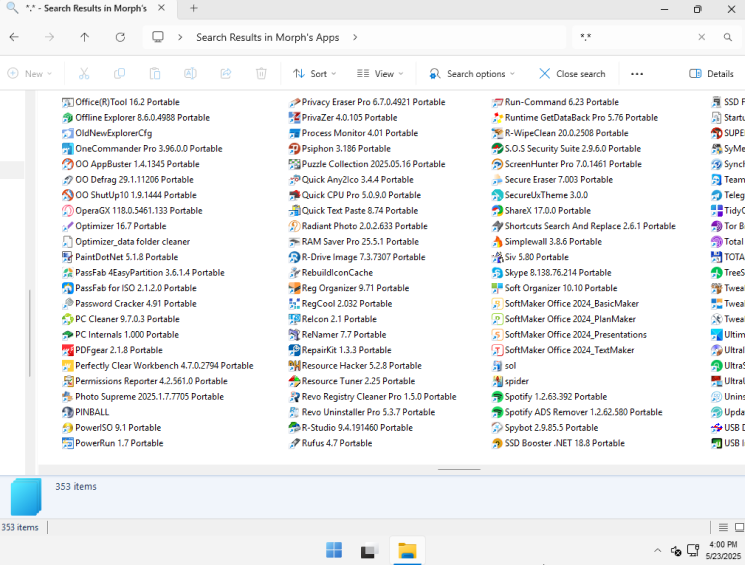Viewport: 745px width, 565px height.
Task: Open the Windows Start menu
Action: tap(334, 550)
